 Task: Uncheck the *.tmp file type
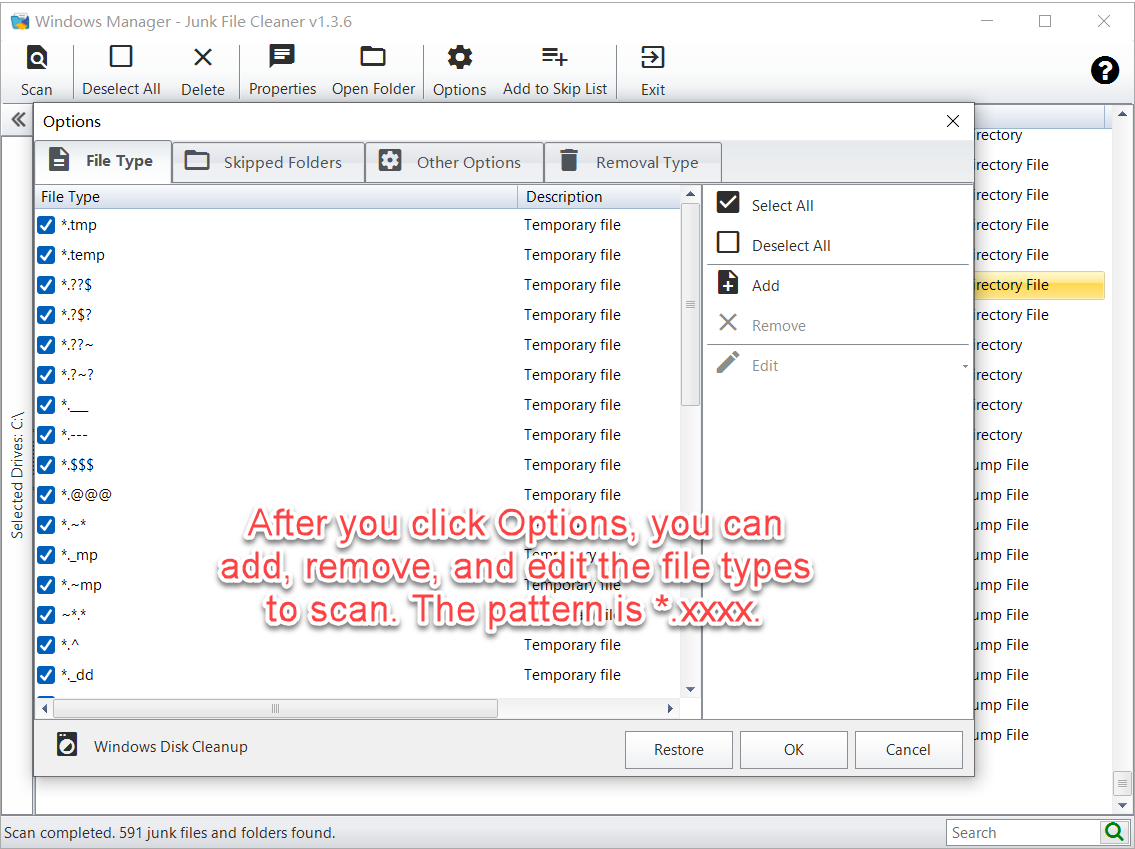(46, 225)
